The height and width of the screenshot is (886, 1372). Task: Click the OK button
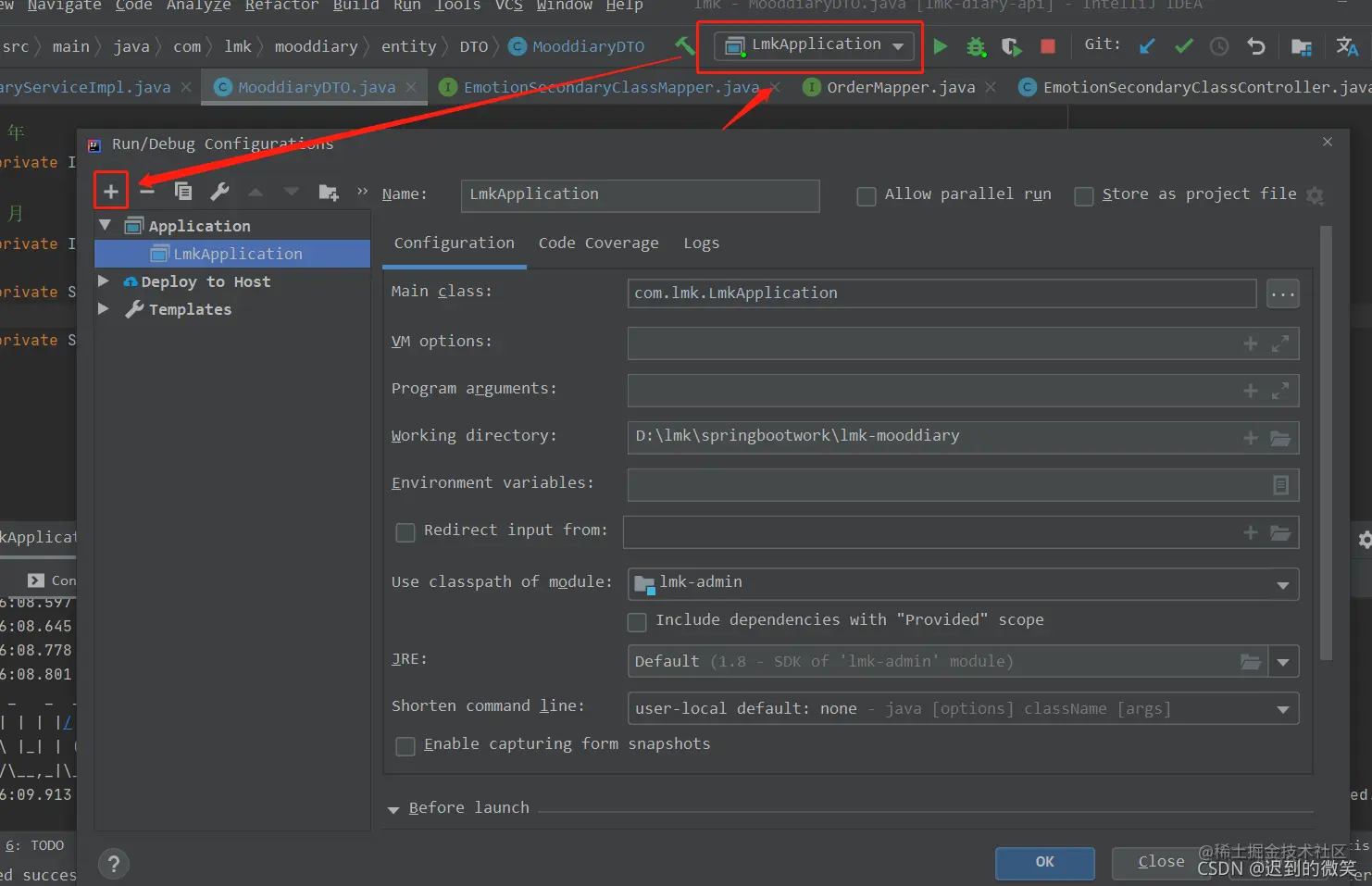click(x=1044, y=863)
